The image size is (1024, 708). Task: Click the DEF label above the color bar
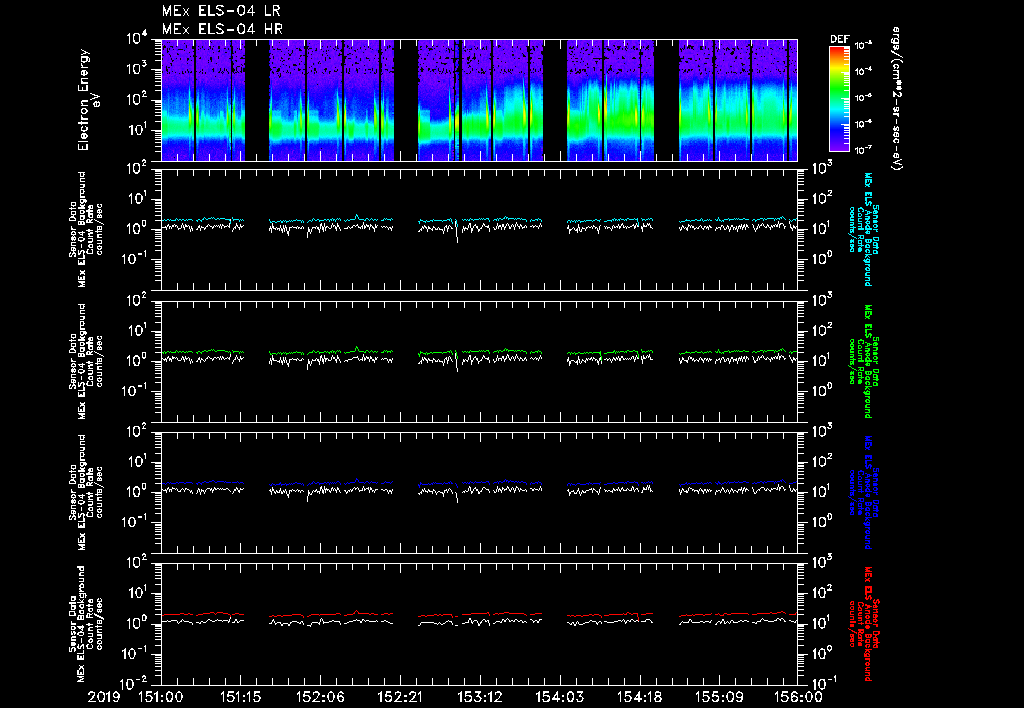pos(839,39)
